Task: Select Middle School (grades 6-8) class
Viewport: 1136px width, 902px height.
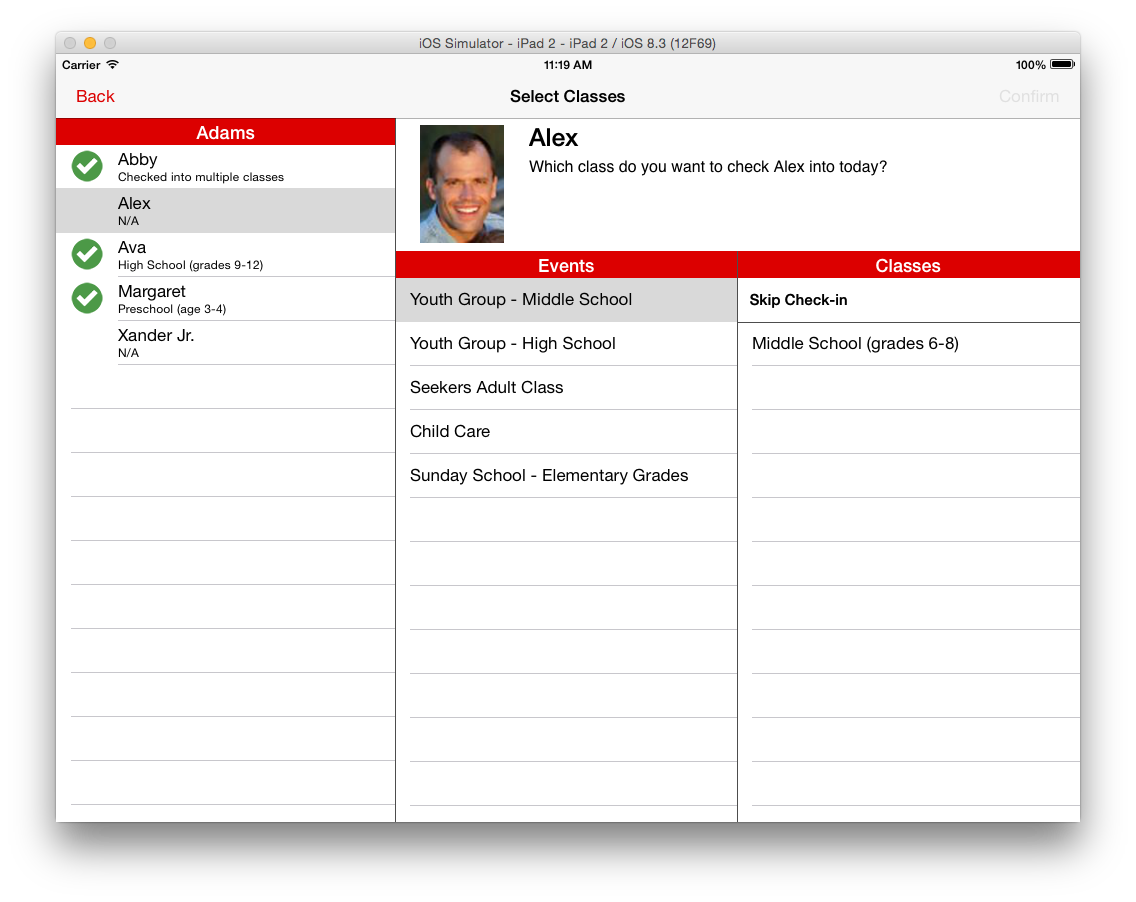Action: click(855, 343)
